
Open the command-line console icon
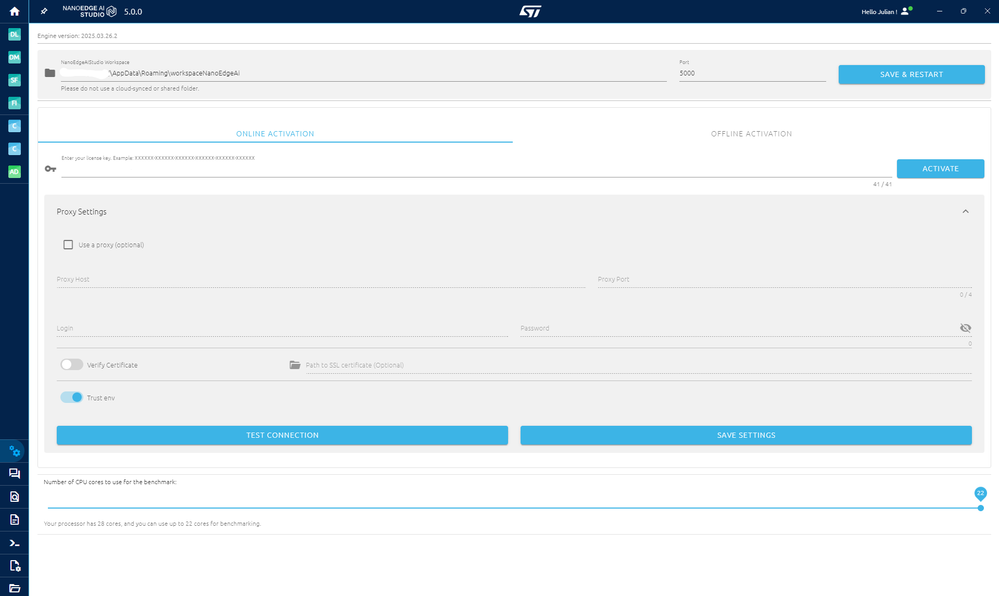pyautogui.click(x=14, y=543)
